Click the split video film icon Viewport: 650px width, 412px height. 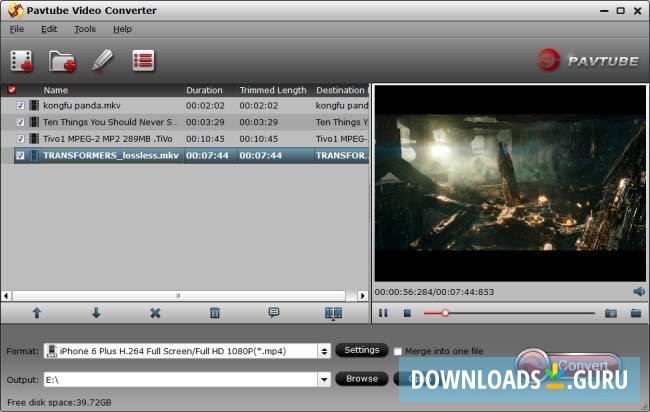(333, 313)
